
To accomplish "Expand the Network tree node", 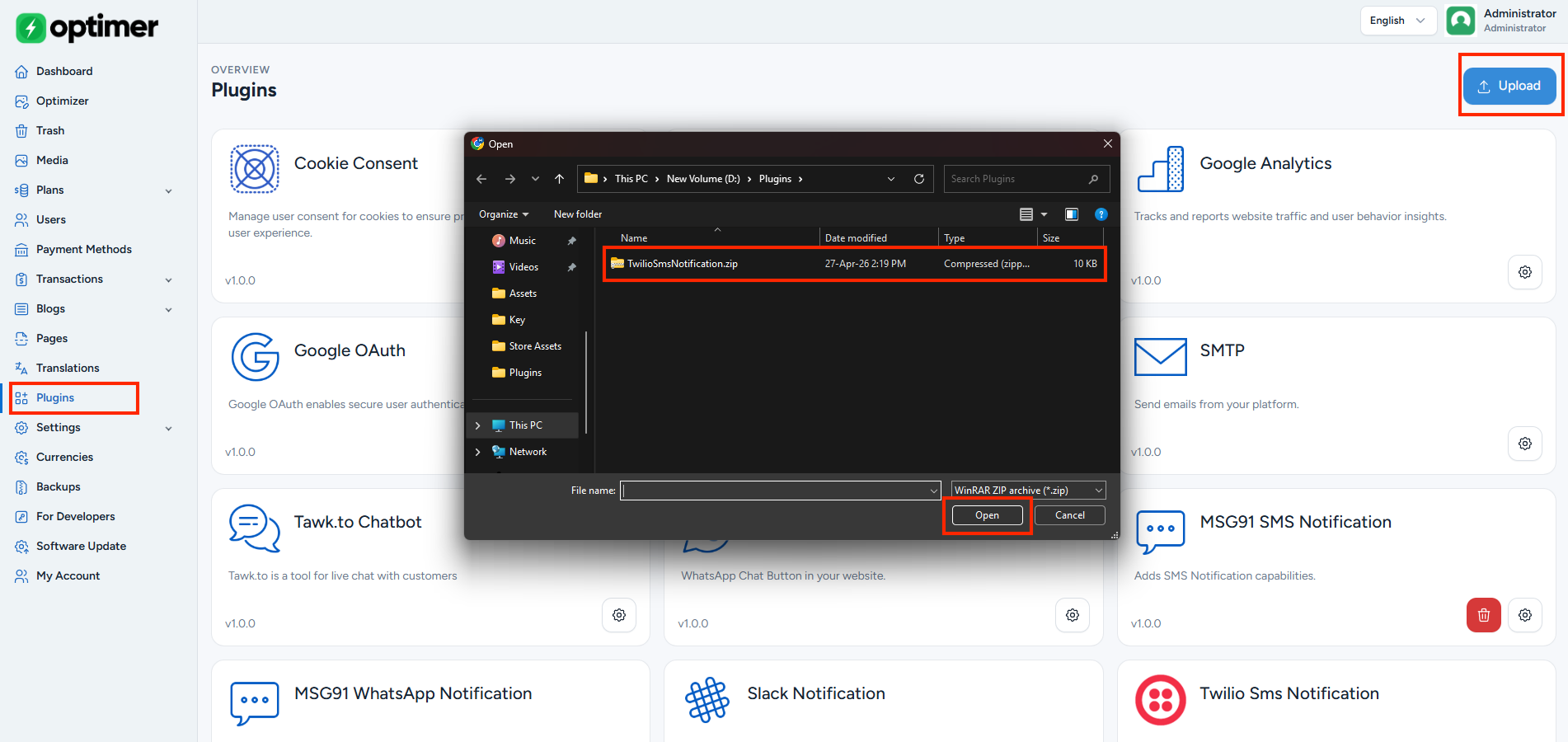I will pos(478,452).
